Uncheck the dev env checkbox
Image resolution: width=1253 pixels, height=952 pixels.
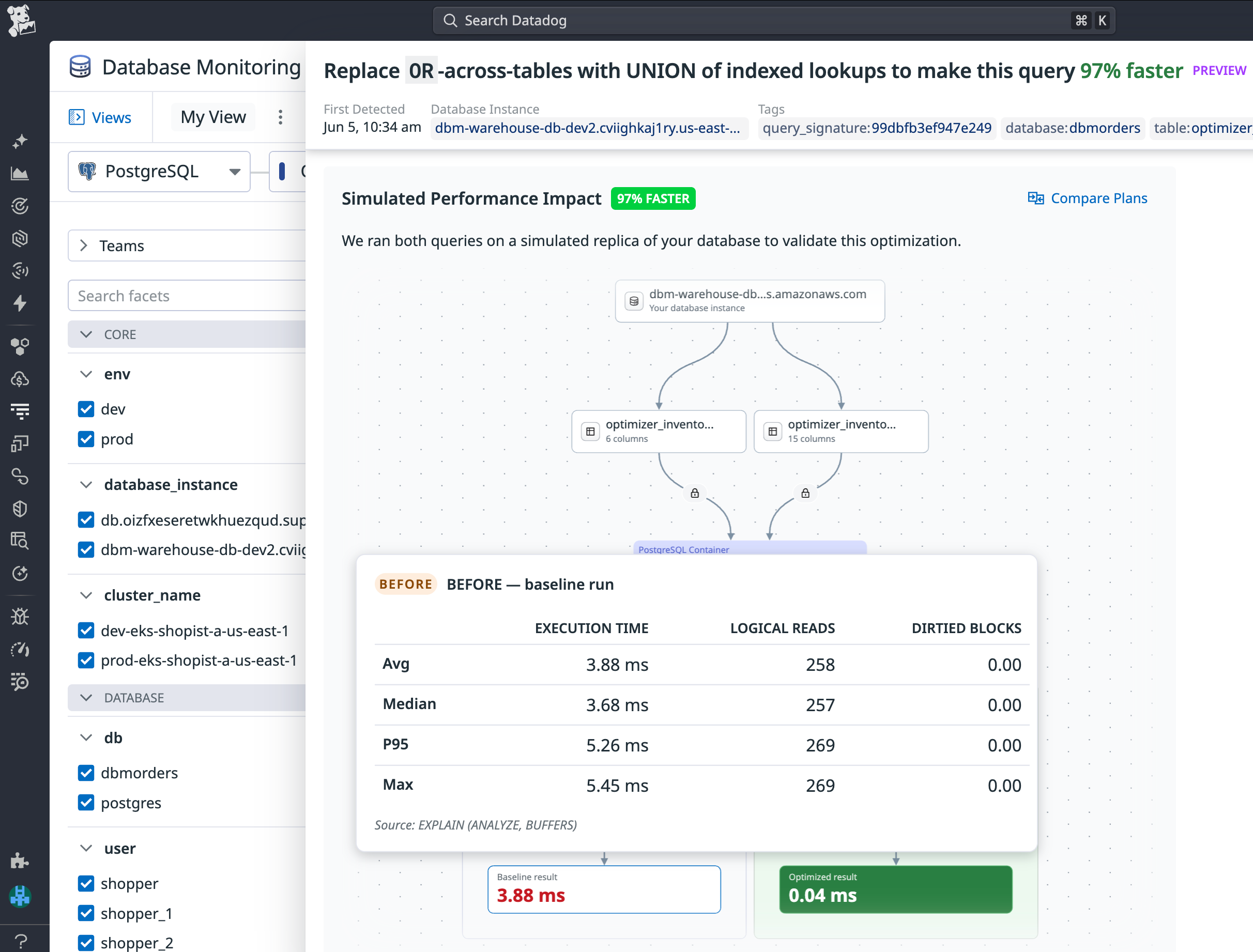point(86,409)
